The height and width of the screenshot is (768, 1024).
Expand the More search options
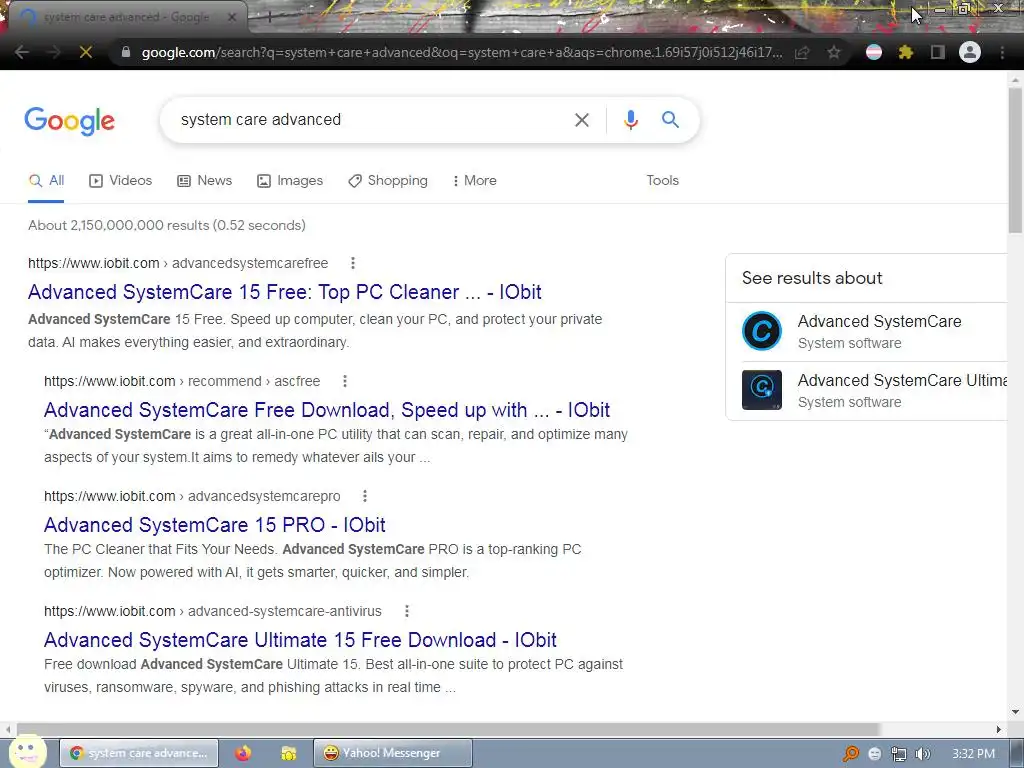(474, 181)
